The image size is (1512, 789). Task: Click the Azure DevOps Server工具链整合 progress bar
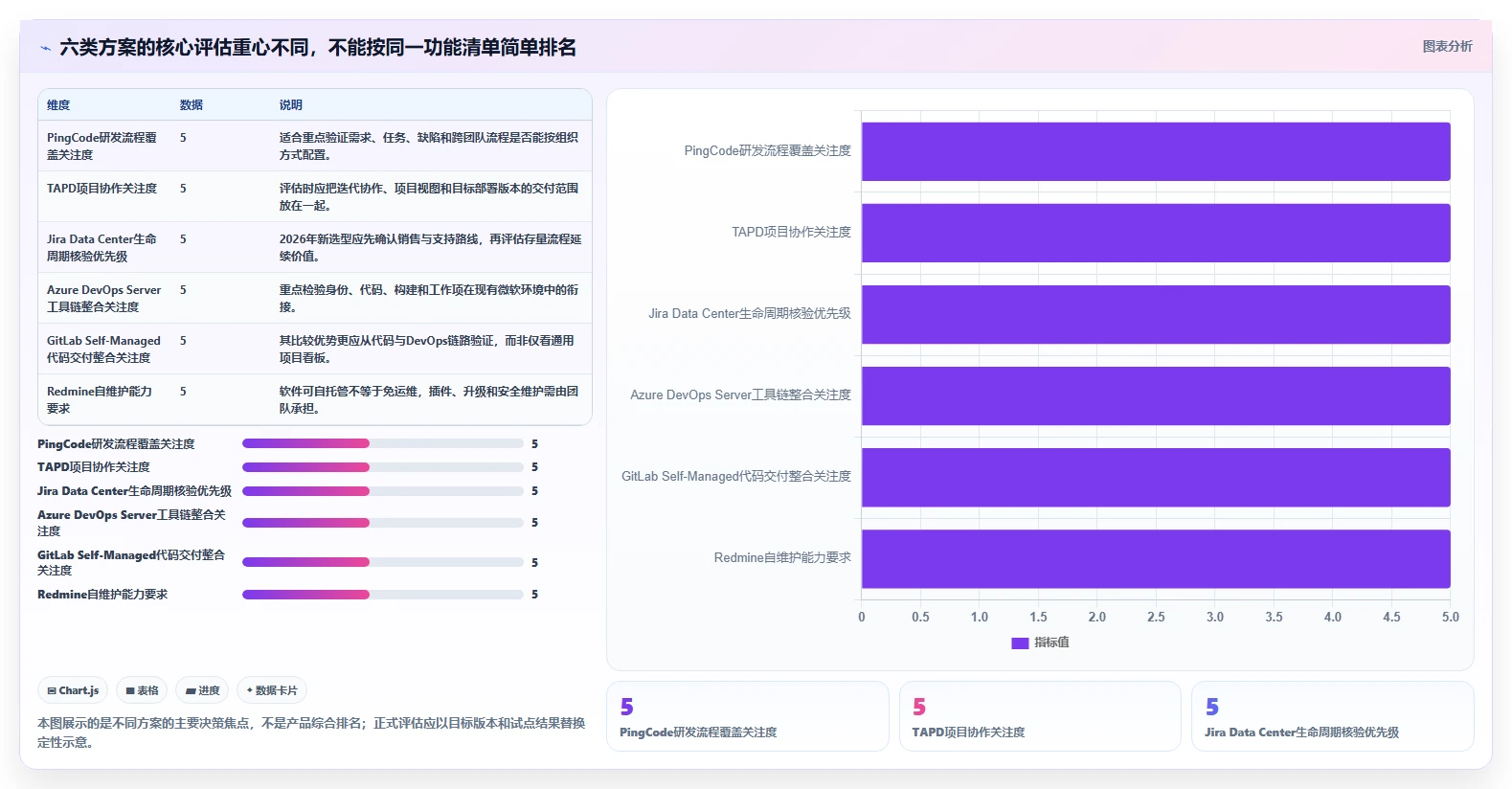[383, 523]
